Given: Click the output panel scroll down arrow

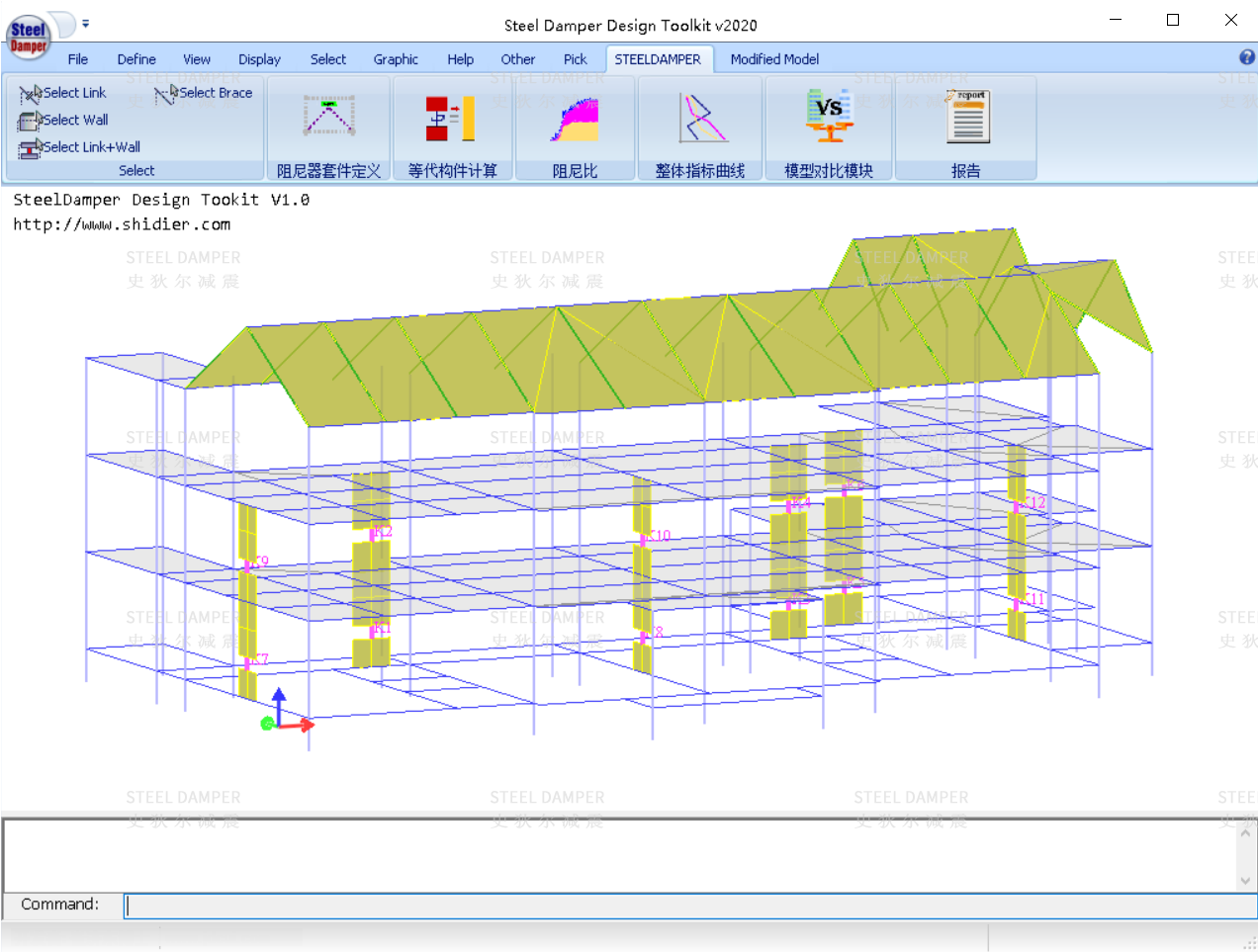Looking at the screenshot, I should pos(1245,881).
